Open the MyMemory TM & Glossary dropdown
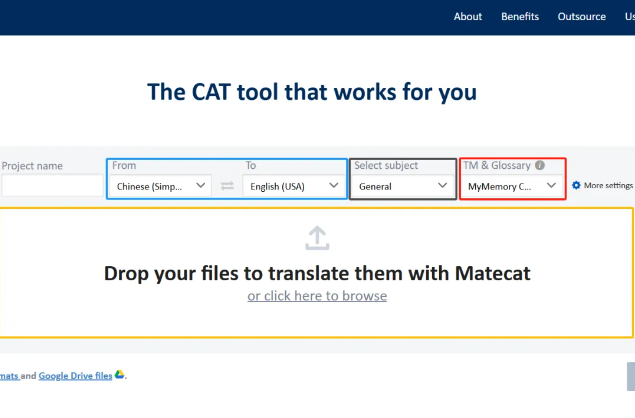 [x=512, y=186]
